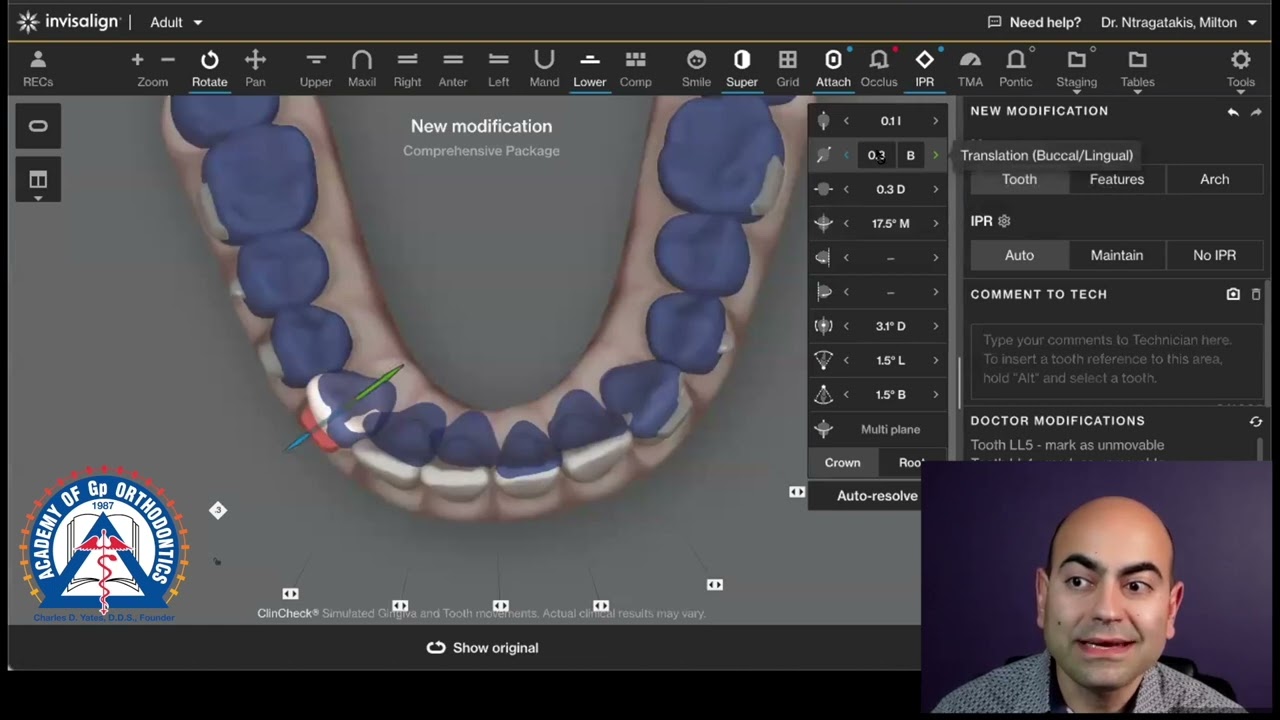Click the B direction toggle for translation
The width and height of the screenshot is (1280, 720).
(x=910, y=155)
